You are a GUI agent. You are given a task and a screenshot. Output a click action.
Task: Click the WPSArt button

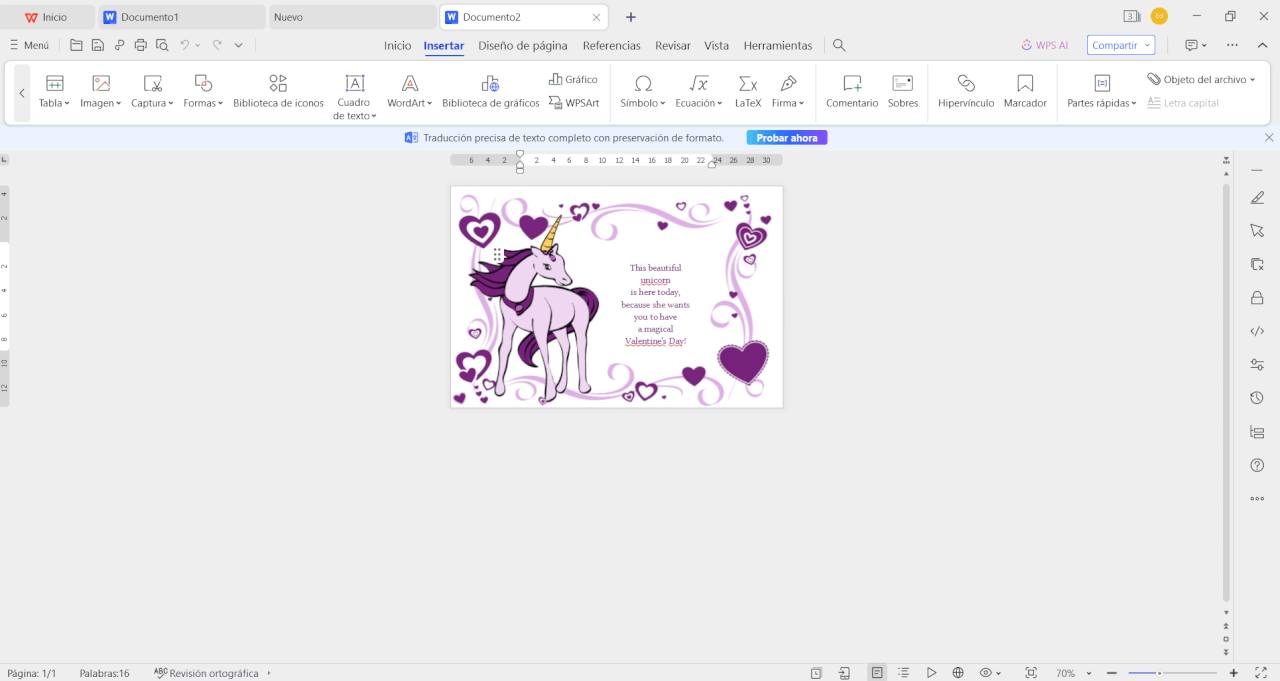575,102
